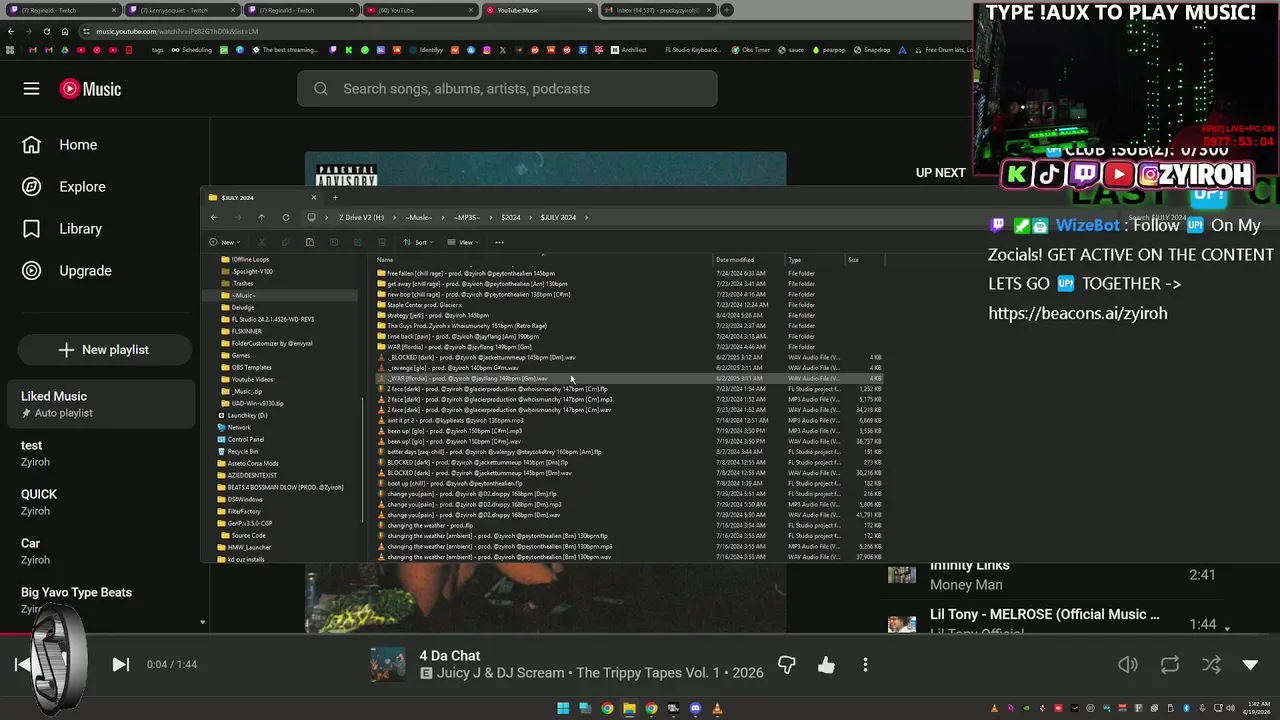Reload the browser page
The width and height of the screenshot is (1280, 720).
[47, 31]
